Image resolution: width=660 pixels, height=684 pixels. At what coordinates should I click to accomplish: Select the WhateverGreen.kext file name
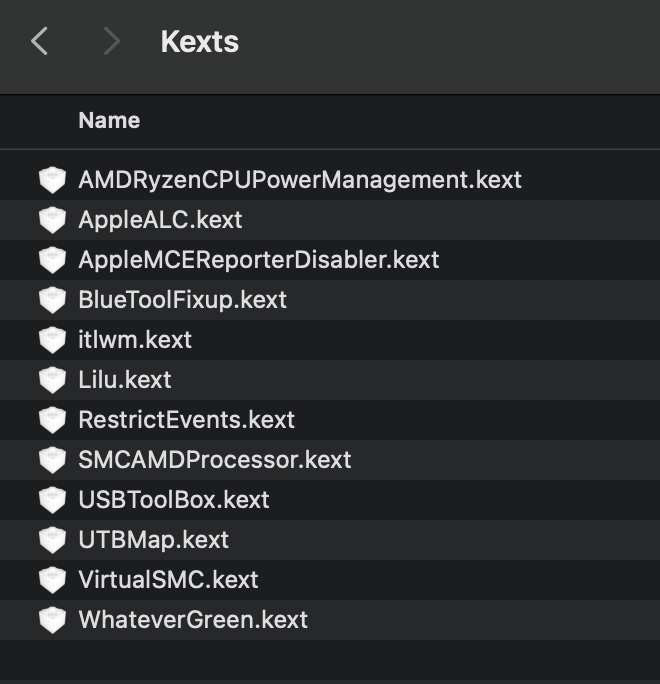[192, 620]
